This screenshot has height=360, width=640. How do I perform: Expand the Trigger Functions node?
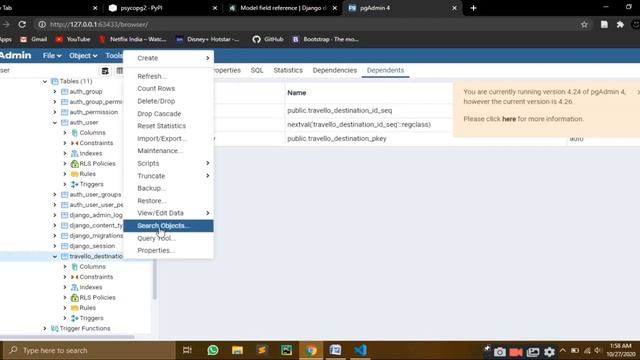tap(44, 328)
